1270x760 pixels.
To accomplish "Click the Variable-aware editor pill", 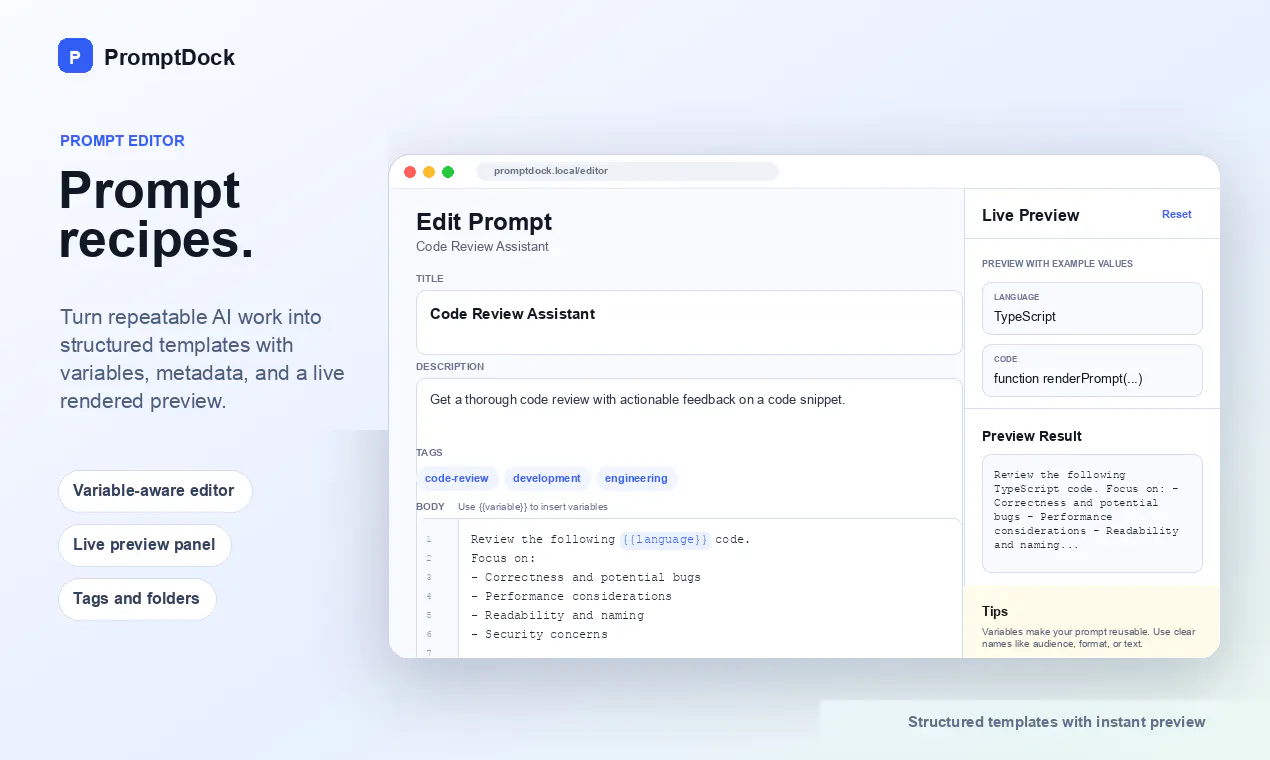I will coord(155,491).
